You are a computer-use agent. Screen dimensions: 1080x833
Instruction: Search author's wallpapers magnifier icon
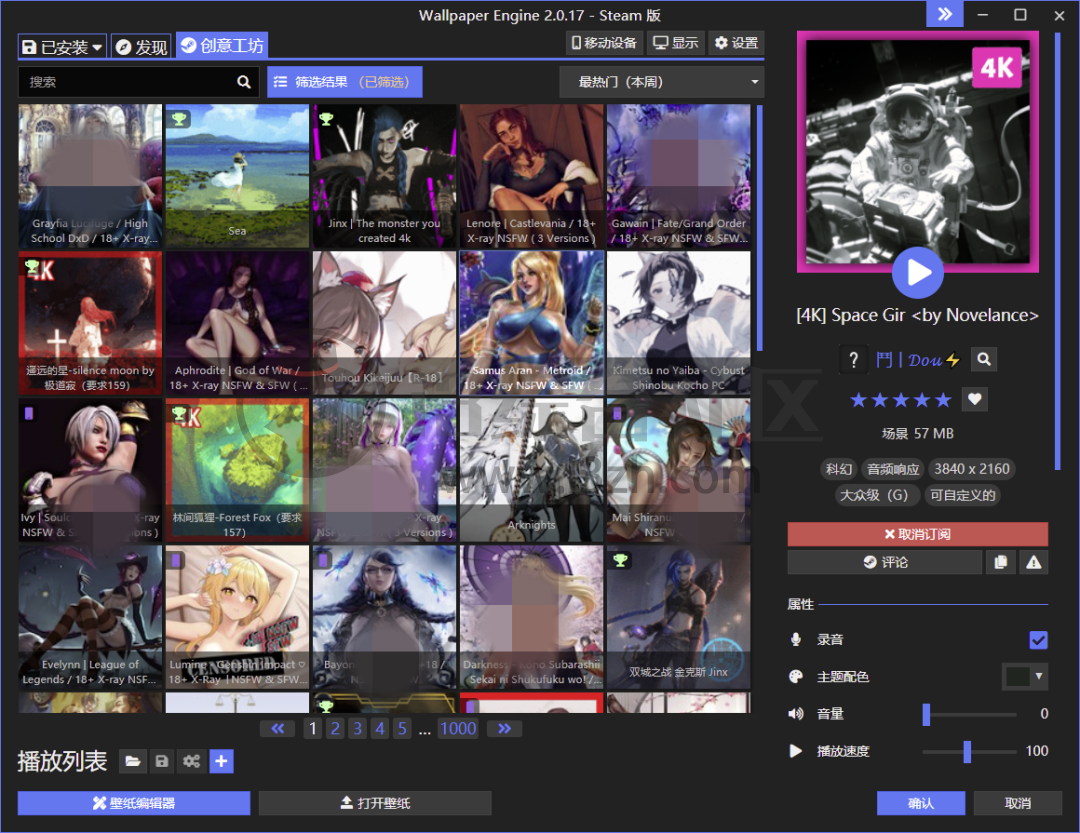click(x=984, y=359)
